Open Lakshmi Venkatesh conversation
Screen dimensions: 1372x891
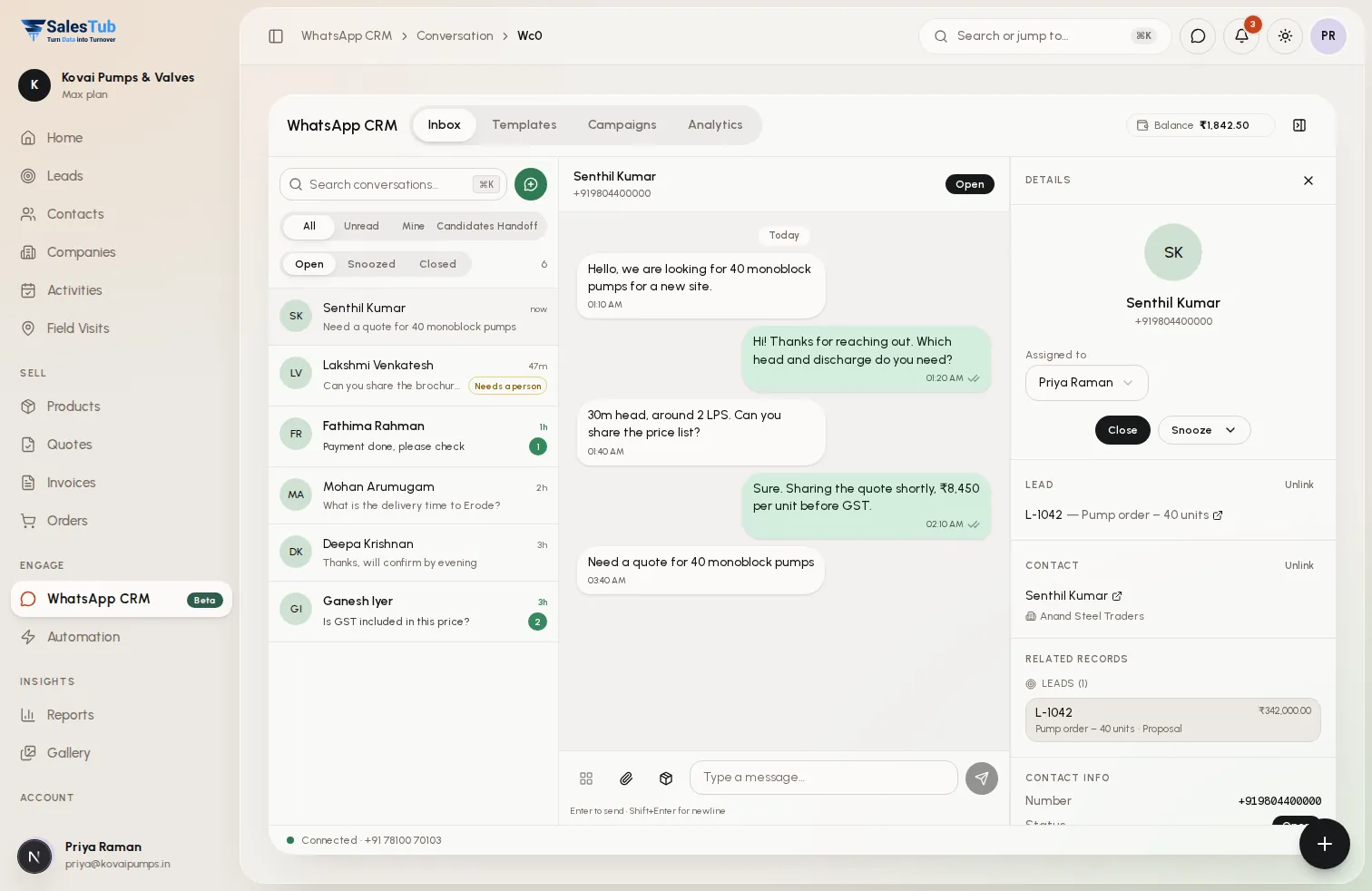tap(414, 376)
